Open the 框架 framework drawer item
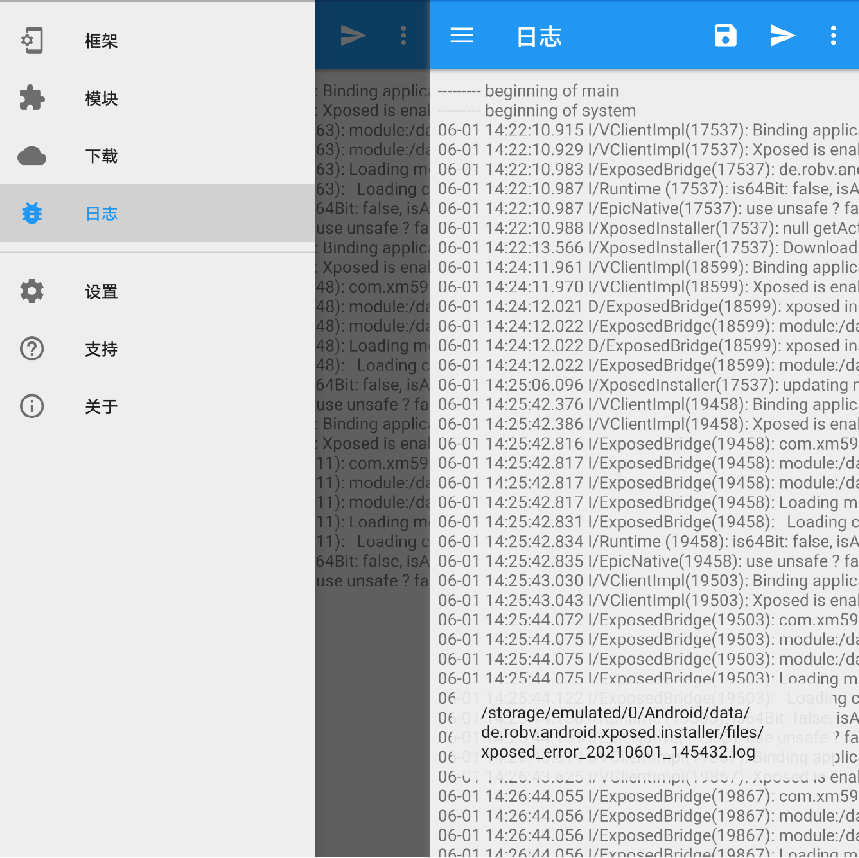Viewport: 859px width, 858px height. pyautogui.click(x=157, y=41)
